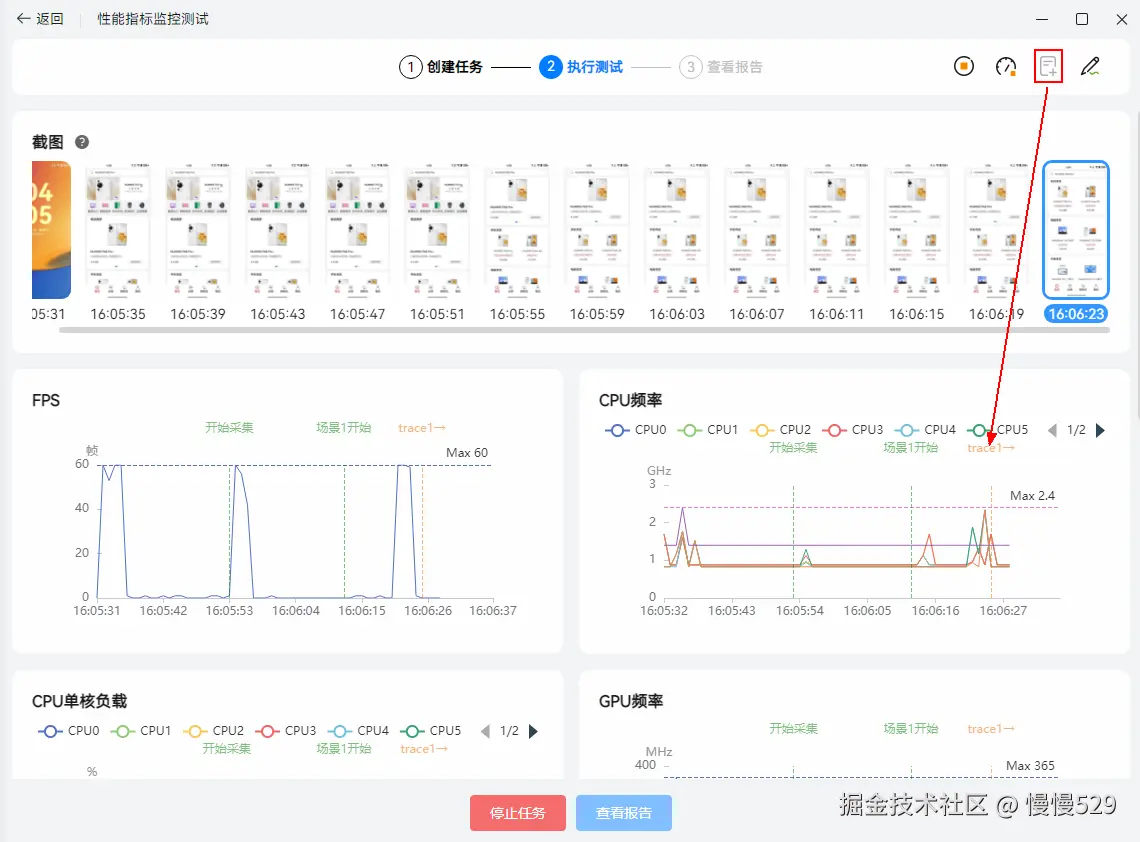Open the speedometer gauge icon
The width and height of the screenshot is (1140, 842).
[x=1005, y=66]
